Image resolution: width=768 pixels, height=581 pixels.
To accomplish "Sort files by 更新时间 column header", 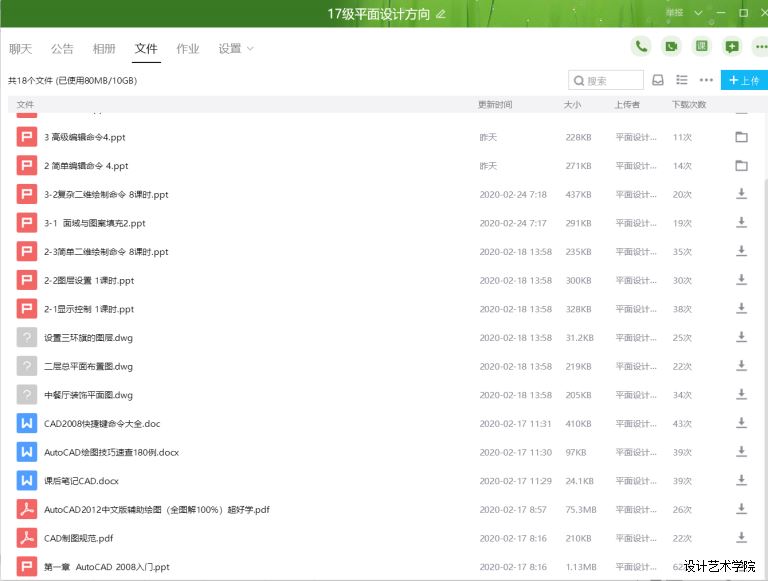I will tap(495, 104).
